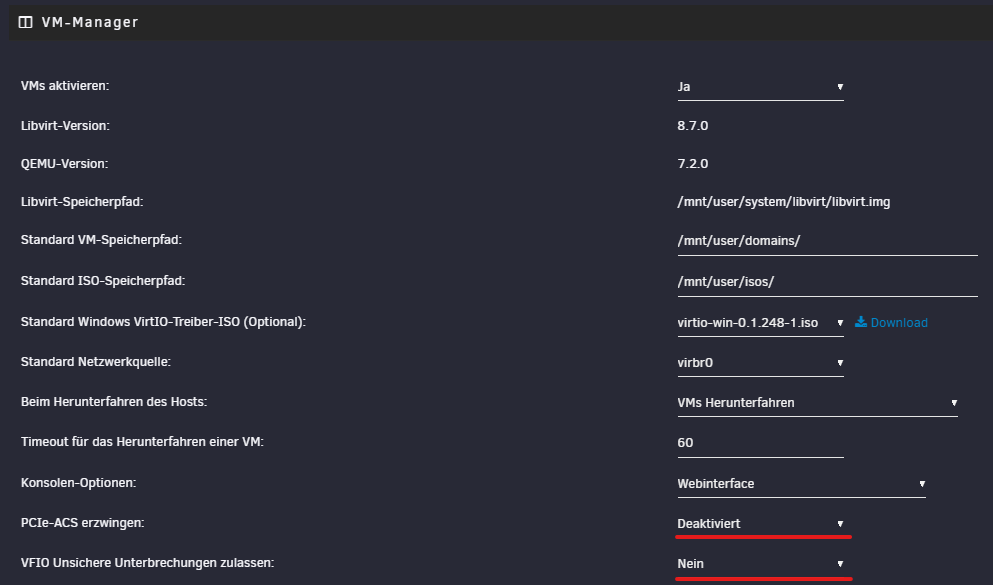The height and width of the screenshot is (585, 993).
Task: Click the 'PCIe-ACS erzwingen:' label
Action: (x=82, y=522)
